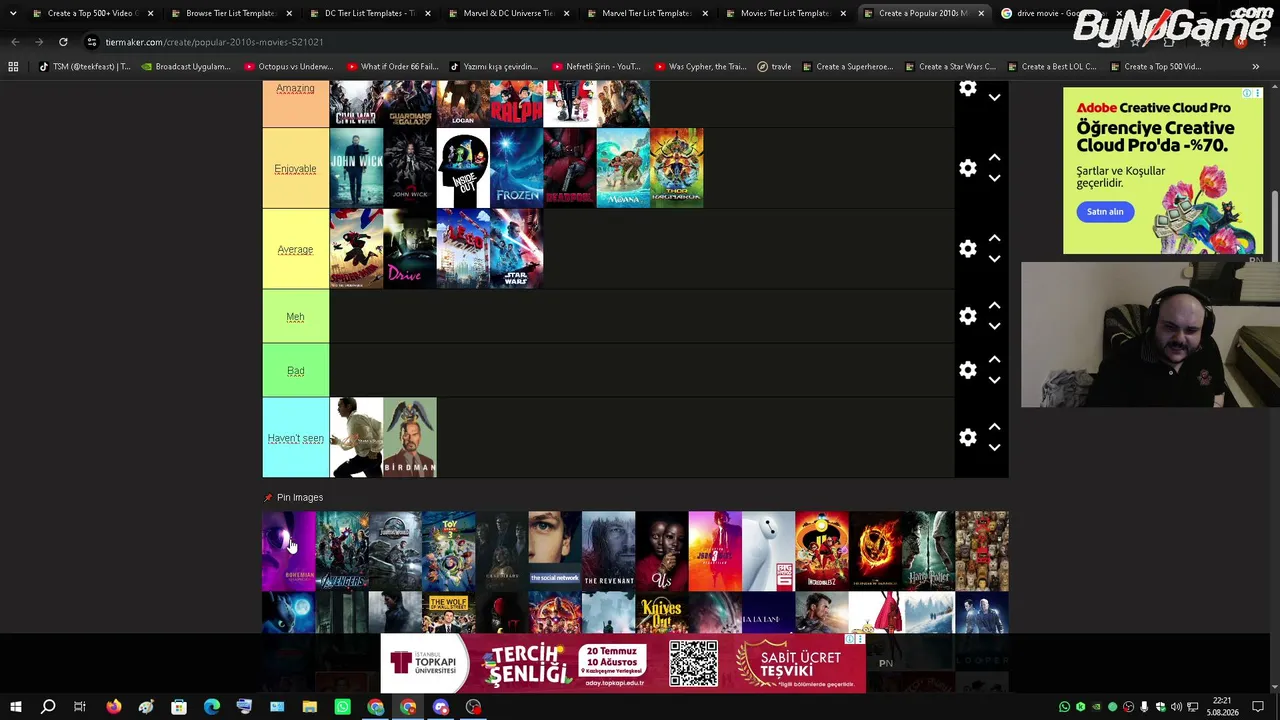Select the Drive poster in Average tier
The image size is (1280, 720).
tap(410, 249)
